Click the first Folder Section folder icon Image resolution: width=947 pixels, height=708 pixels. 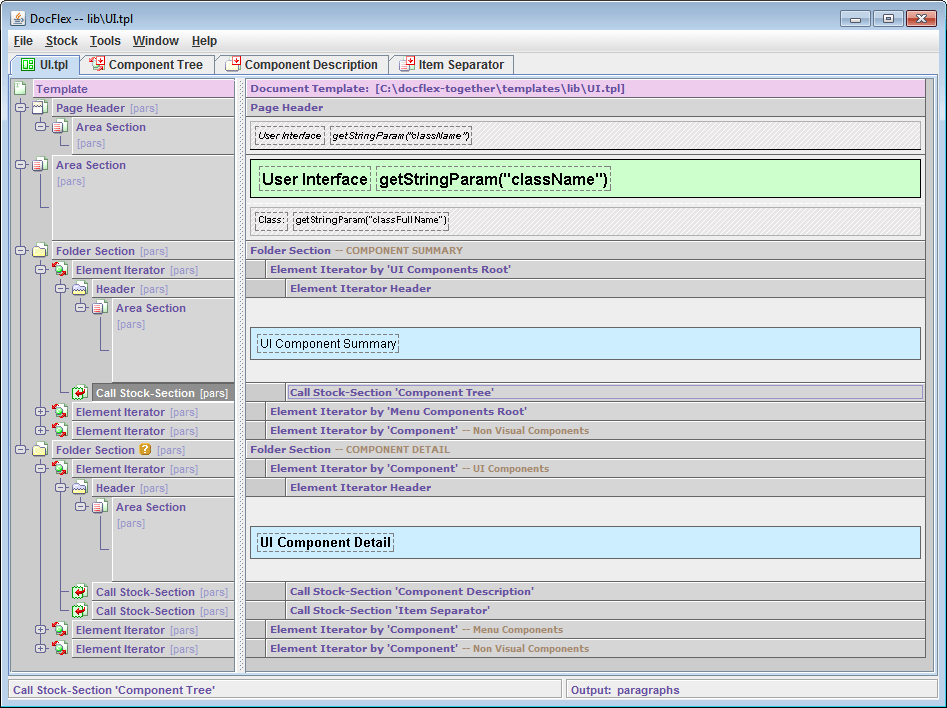coord(40,251)
